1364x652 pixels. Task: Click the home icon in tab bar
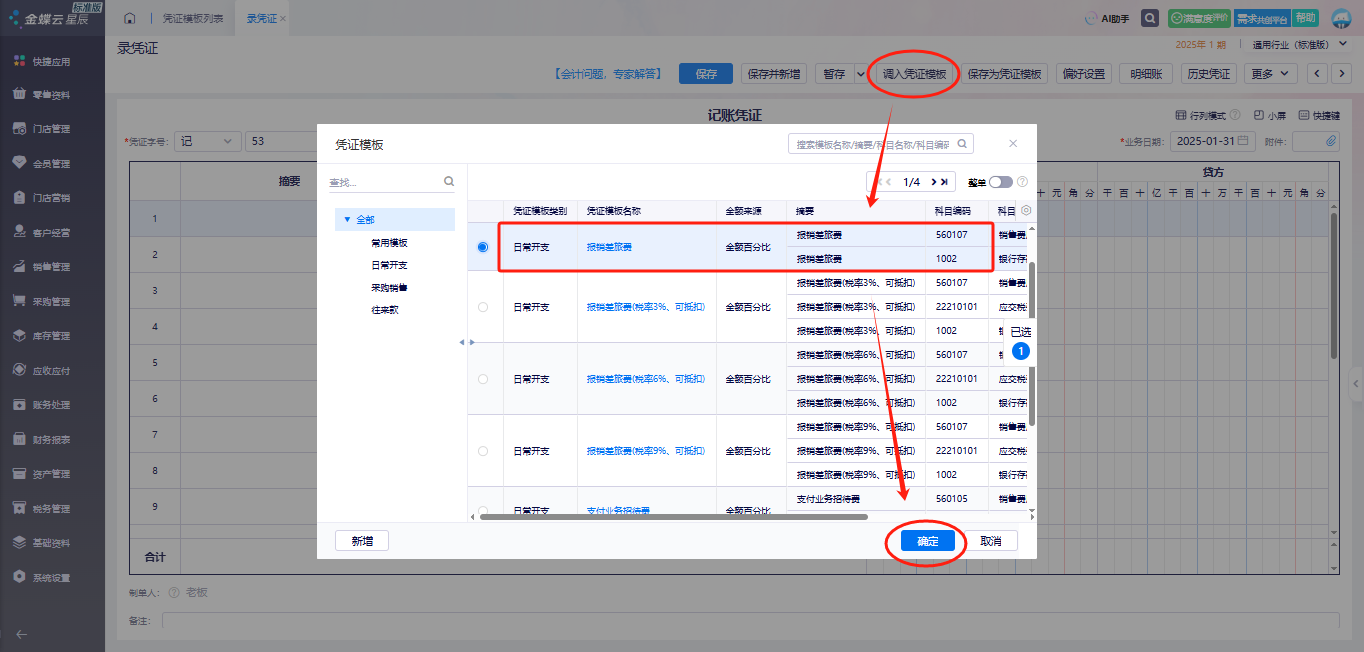pos(129,19)
